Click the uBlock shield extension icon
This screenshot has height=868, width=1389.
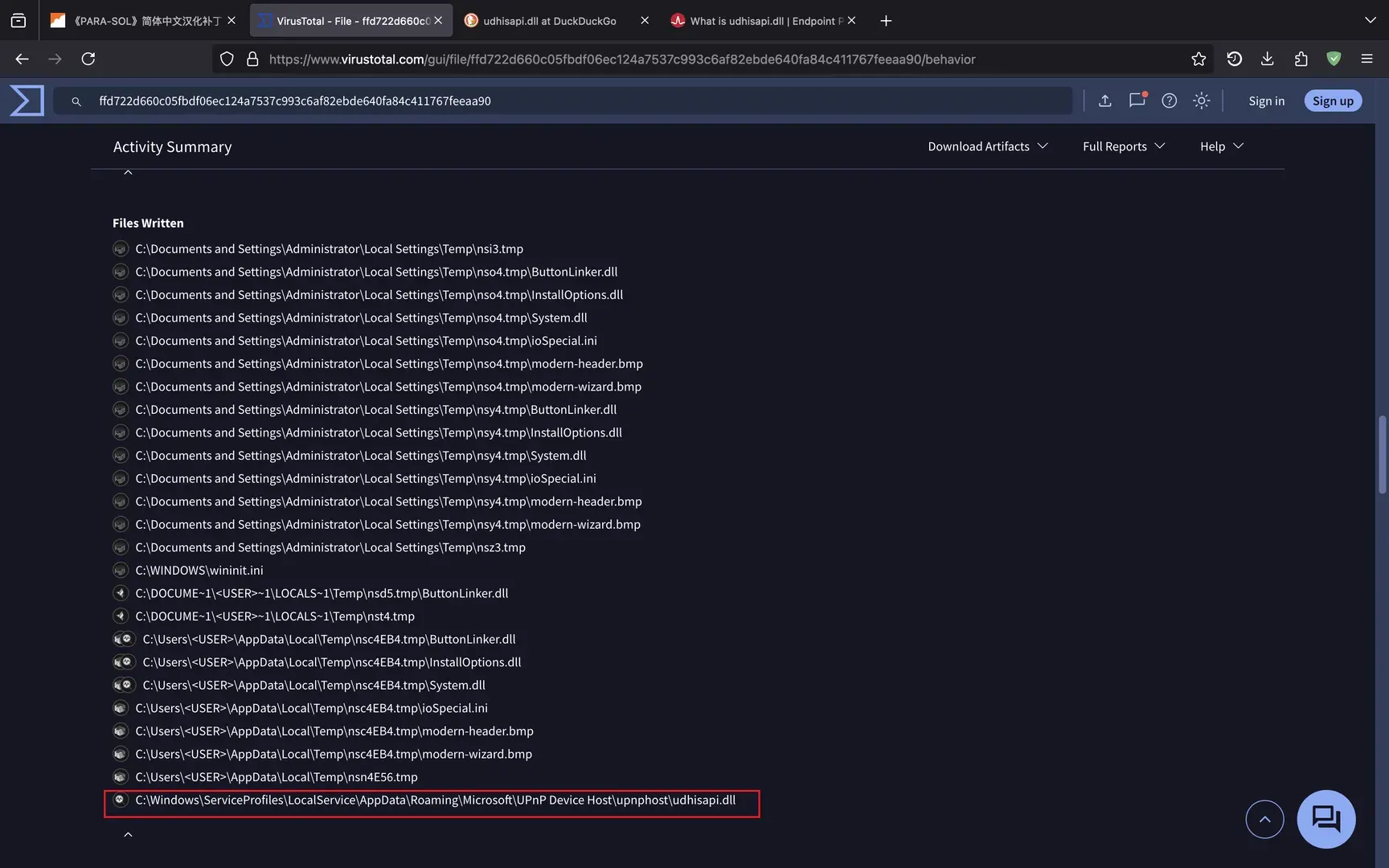(1334, 59)
